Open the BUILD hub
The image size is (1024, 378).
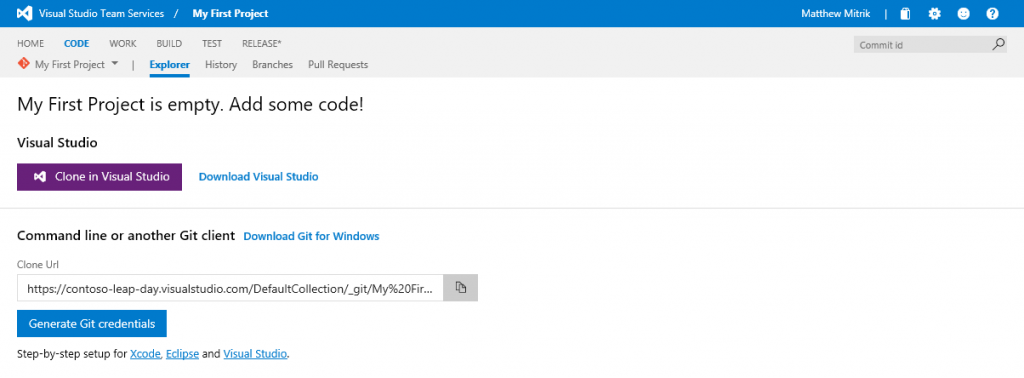point(169,44)
